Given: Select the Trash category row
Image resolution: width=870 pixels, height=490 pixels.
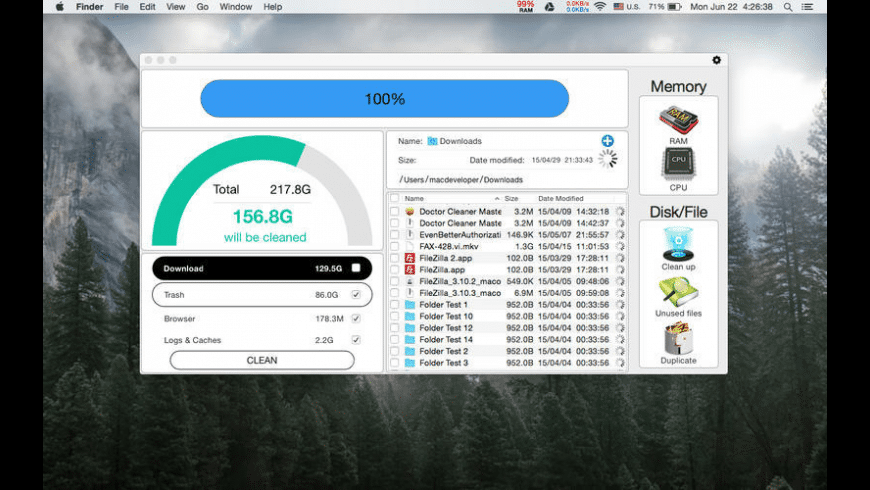Looking at the screenshot, I should (262, 295).
